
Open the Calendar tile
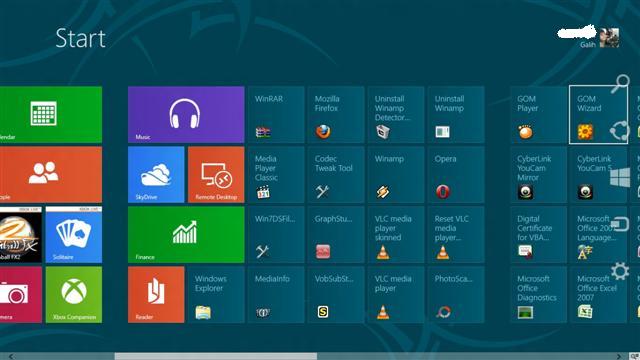[x=51, y=114]
